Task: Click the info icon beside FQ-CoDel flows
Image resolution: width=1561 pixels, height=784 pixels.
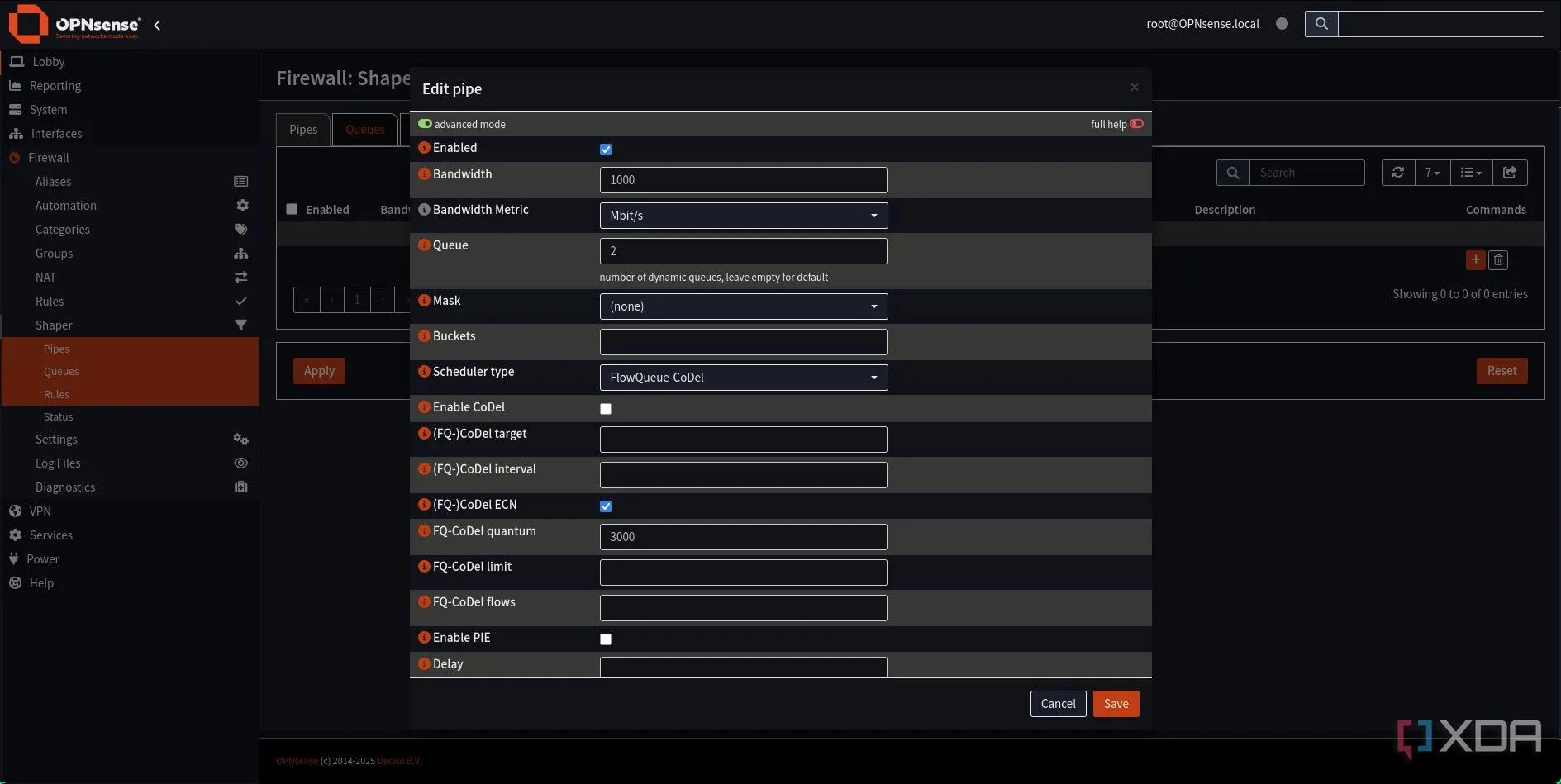Action: [424, 602]
